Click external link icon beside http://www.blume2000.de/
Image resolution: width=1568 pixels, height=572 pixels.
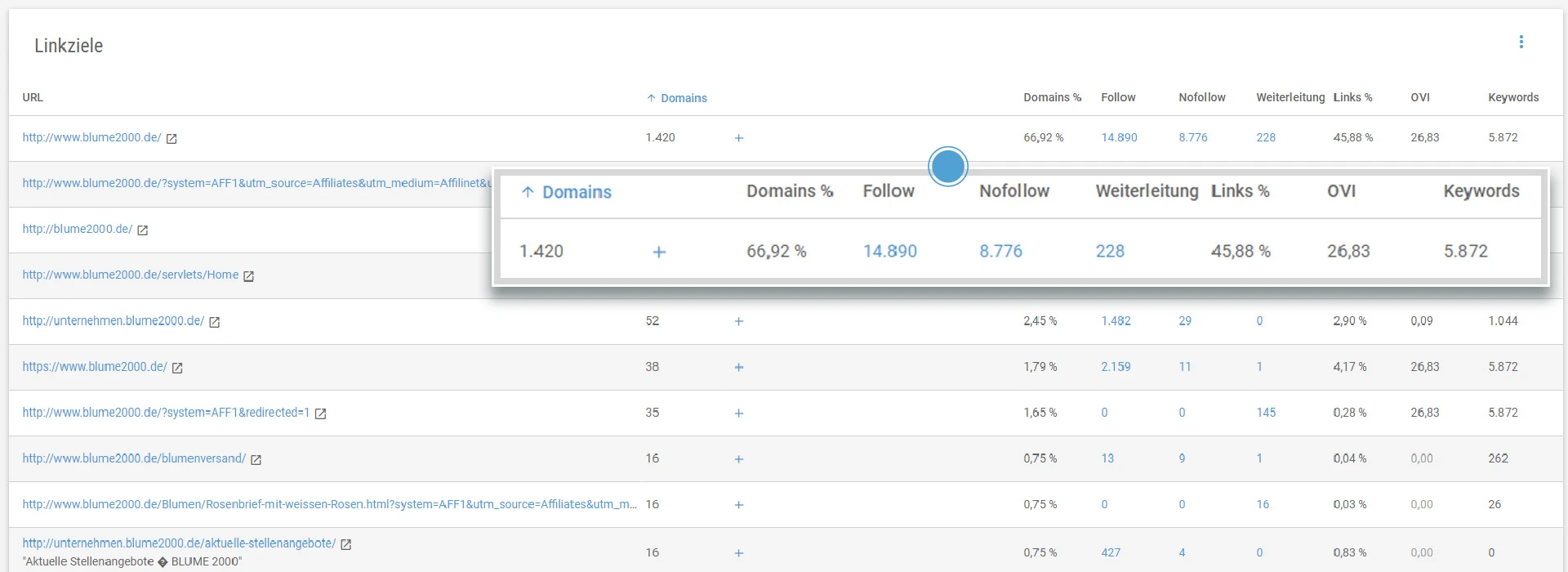(171, 139)
